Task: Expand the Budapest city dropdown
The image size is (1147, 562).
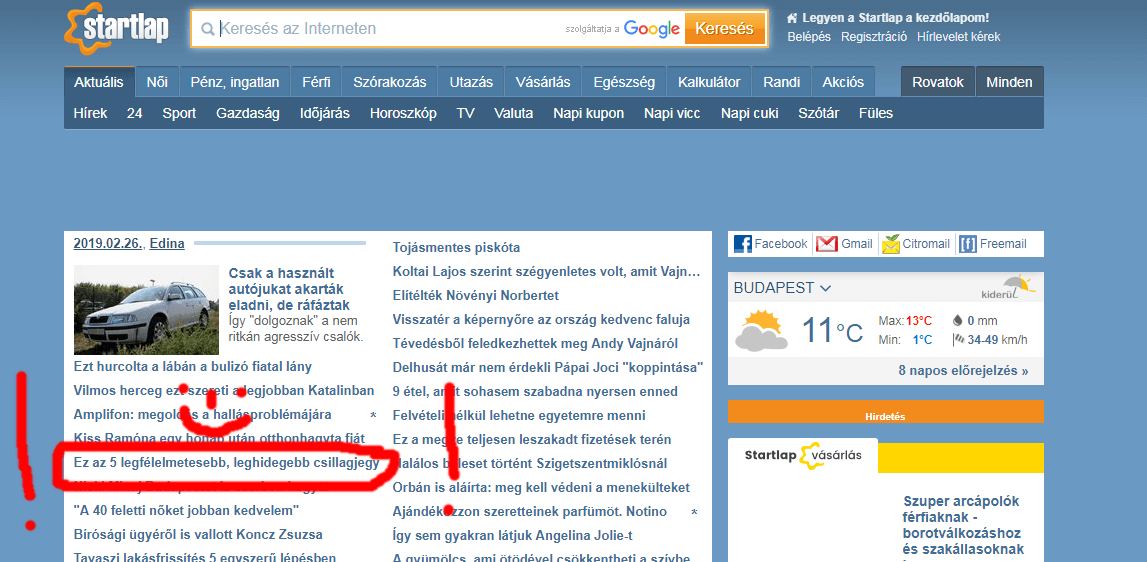Action: click(x=825, y=288)
